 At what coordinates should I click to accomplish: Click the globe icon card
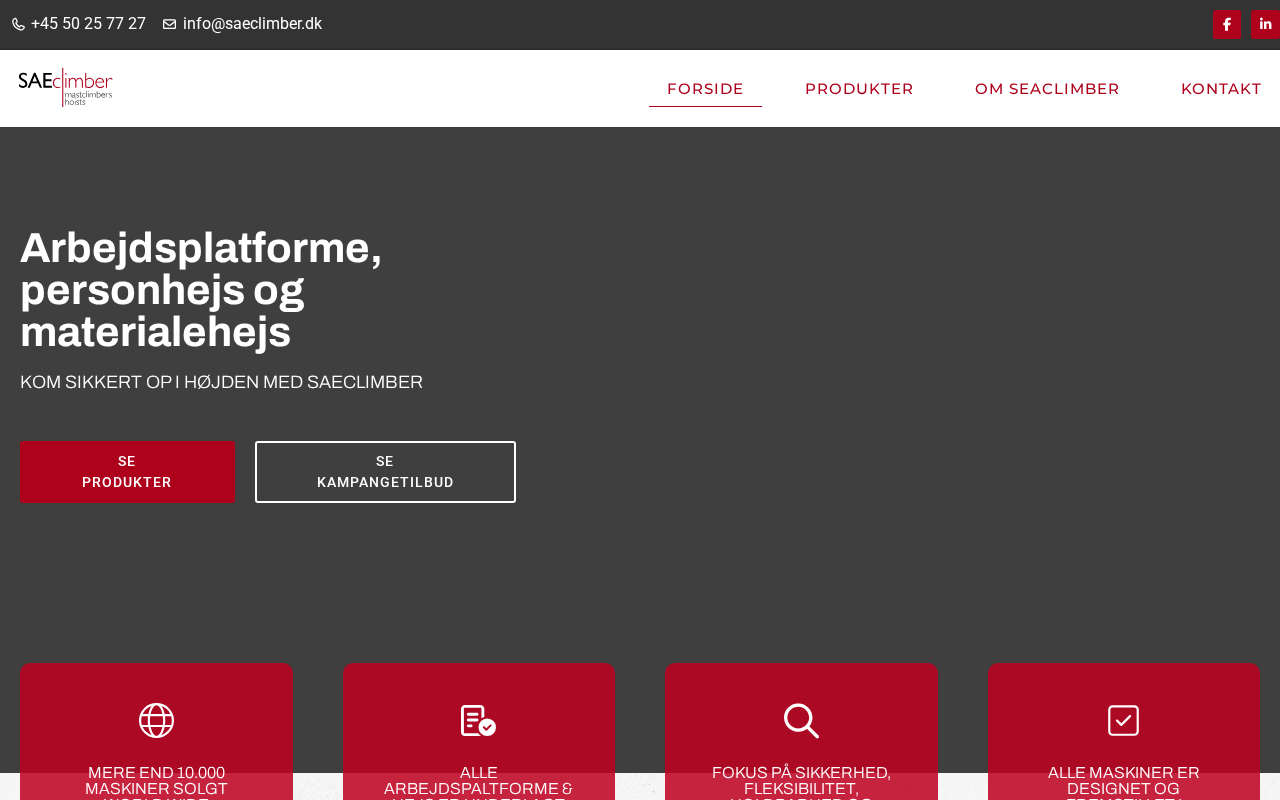pos(156,720)
